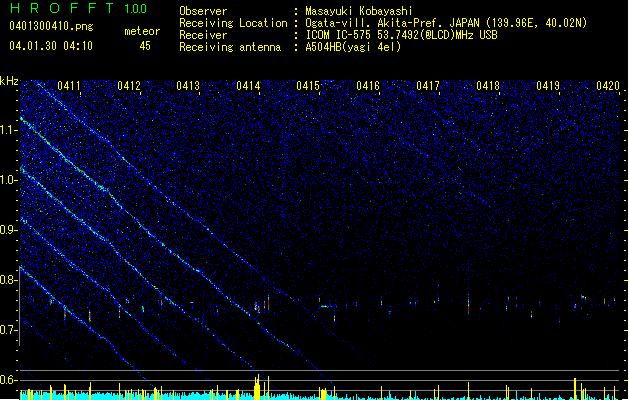Click the 0.6 kHz frequency label
The height and width of the screenshot is (400, 629).
9,380
